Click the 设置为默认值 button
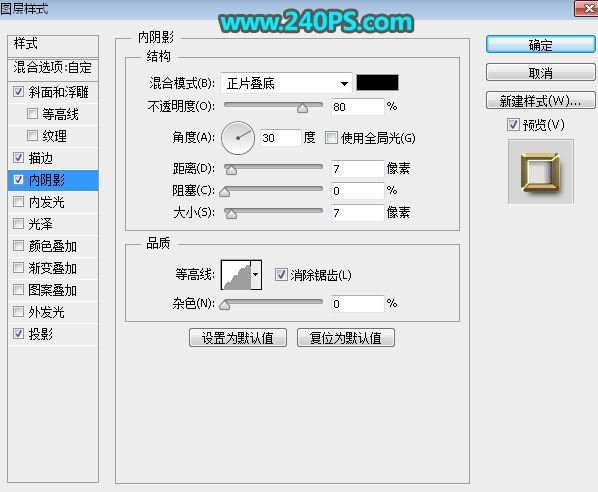The height and width of the screenshot is (492, 598). tap(238, 338)
